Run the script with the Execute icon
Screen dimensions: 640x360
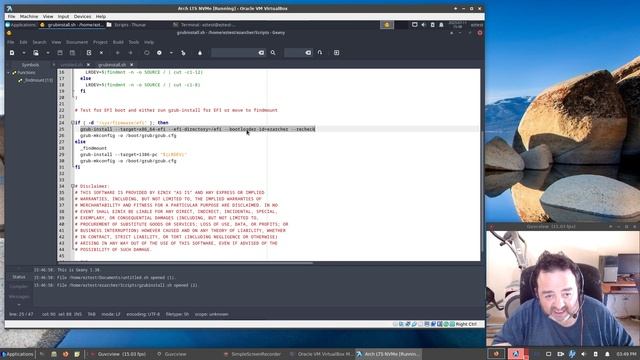[183, 53]
